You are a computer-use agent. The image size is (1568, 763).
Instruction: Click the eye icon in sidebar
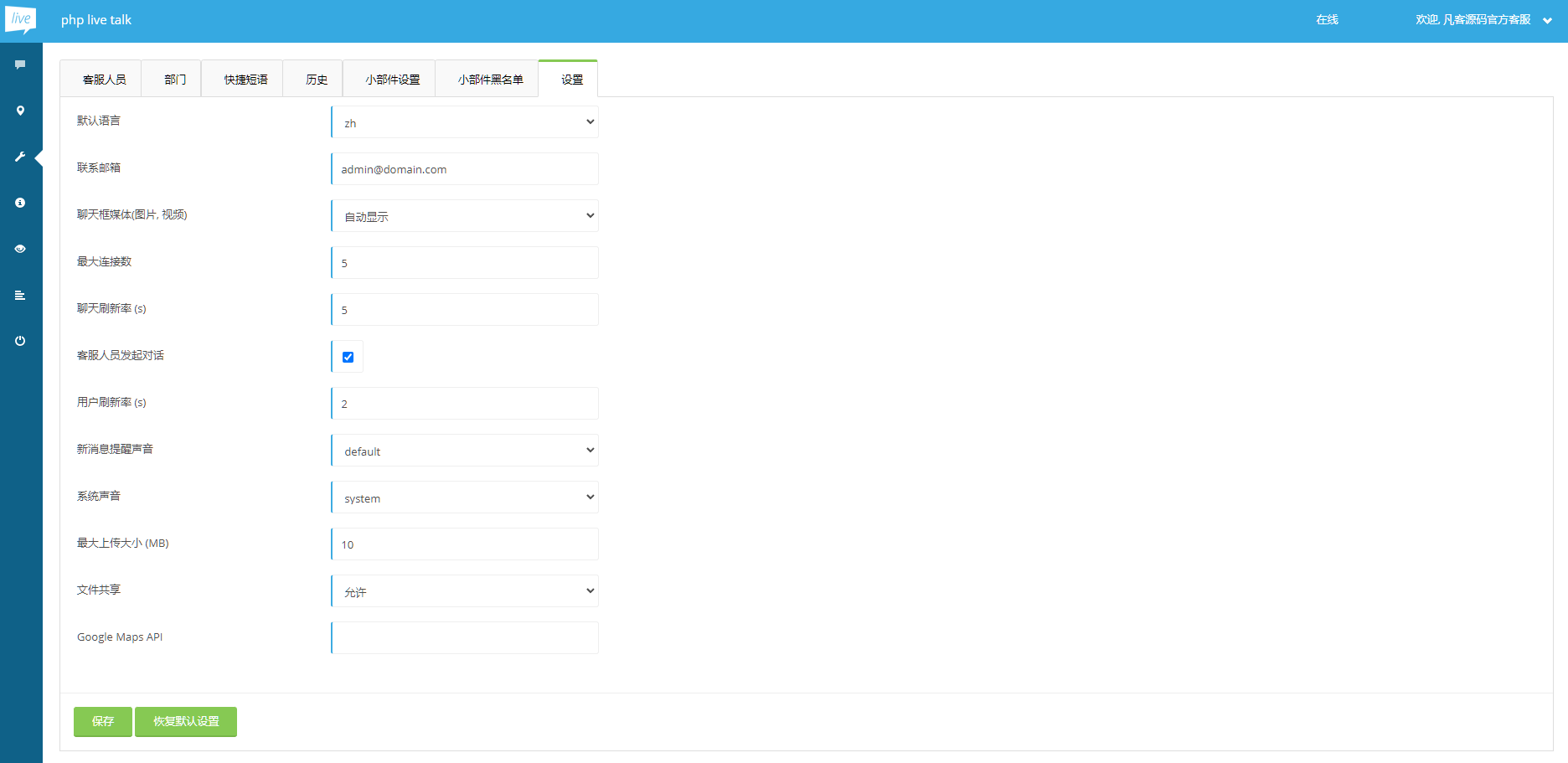point(20,249)
